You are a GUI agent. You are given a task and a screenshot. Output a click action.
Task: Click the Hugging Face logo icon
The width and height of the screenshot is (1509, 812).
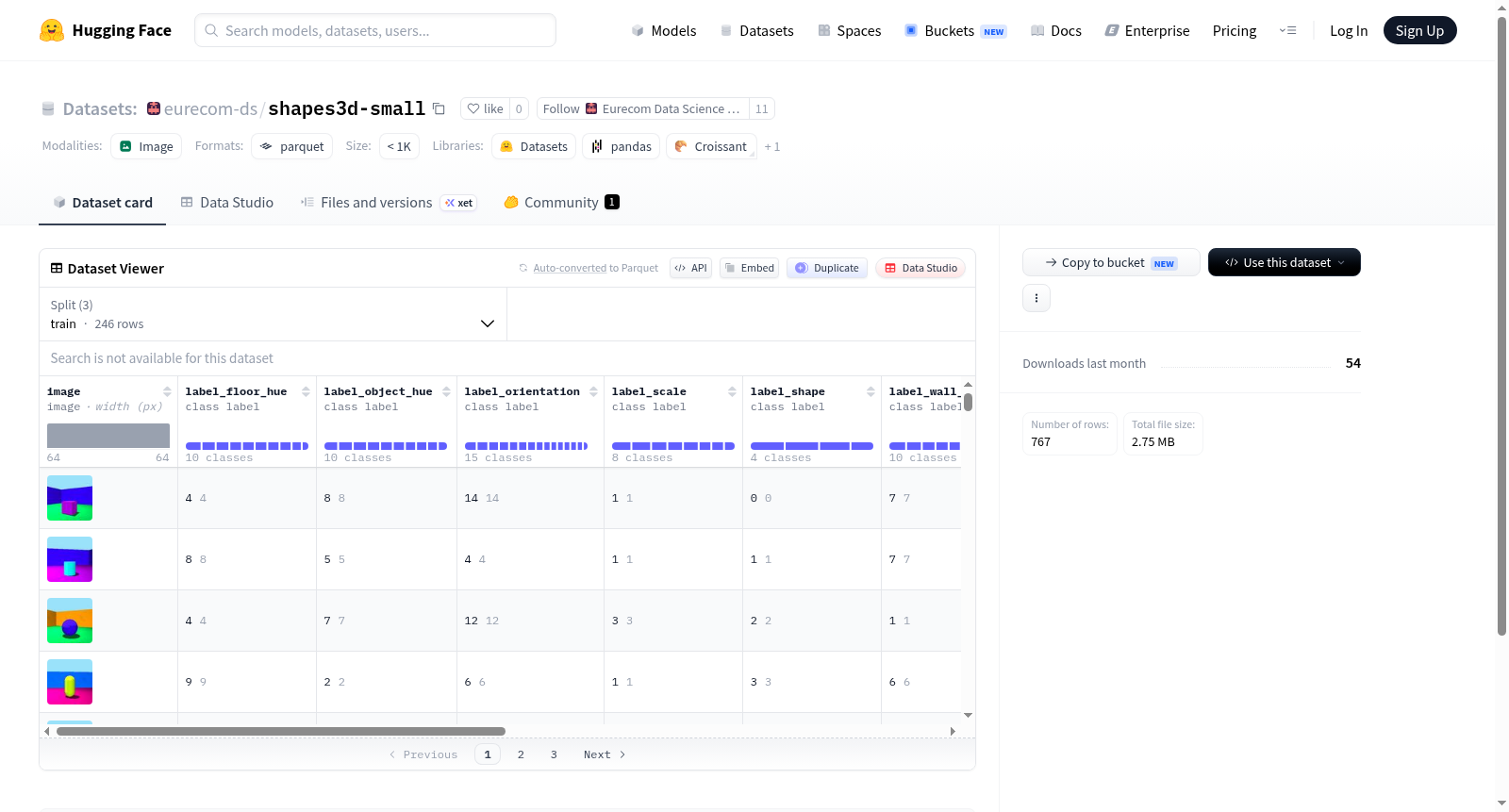[52, 30]
